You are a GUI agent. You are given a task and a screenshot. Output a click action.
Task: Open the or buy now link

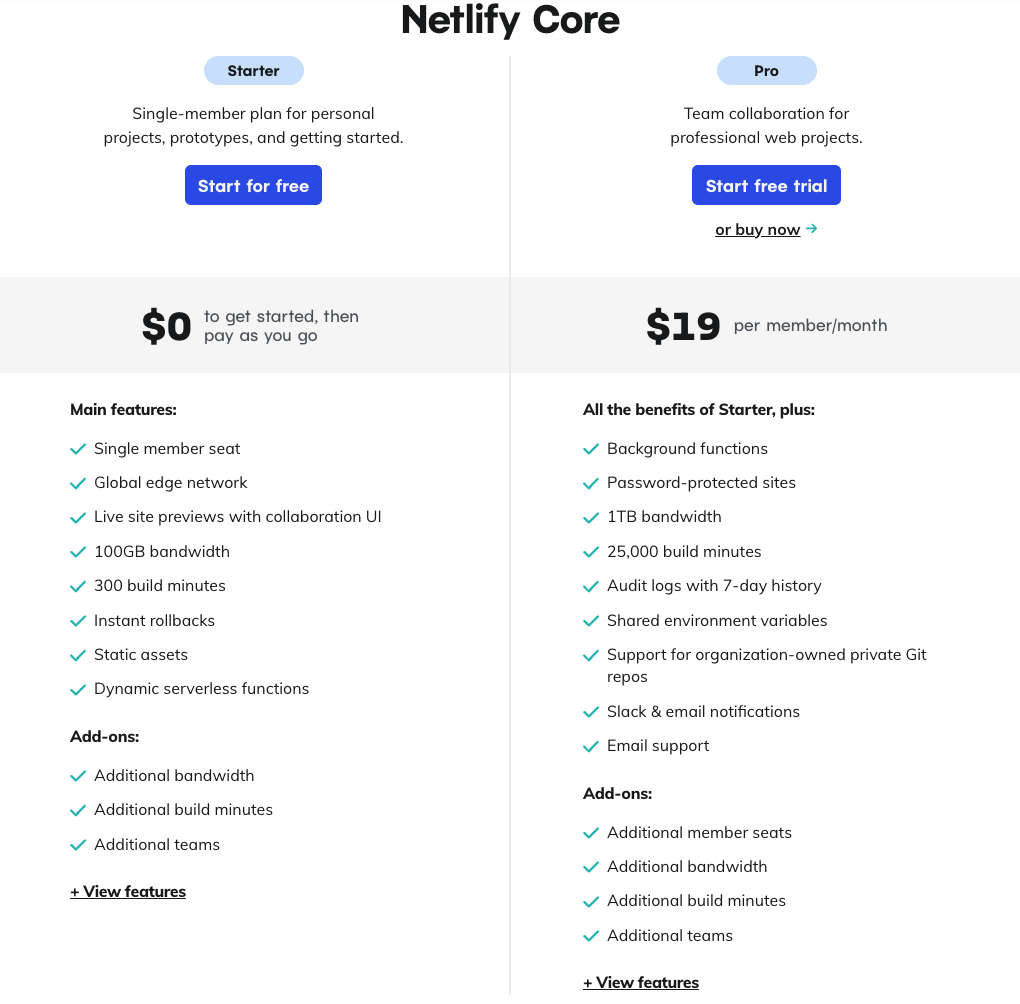[x=758, y=229]
